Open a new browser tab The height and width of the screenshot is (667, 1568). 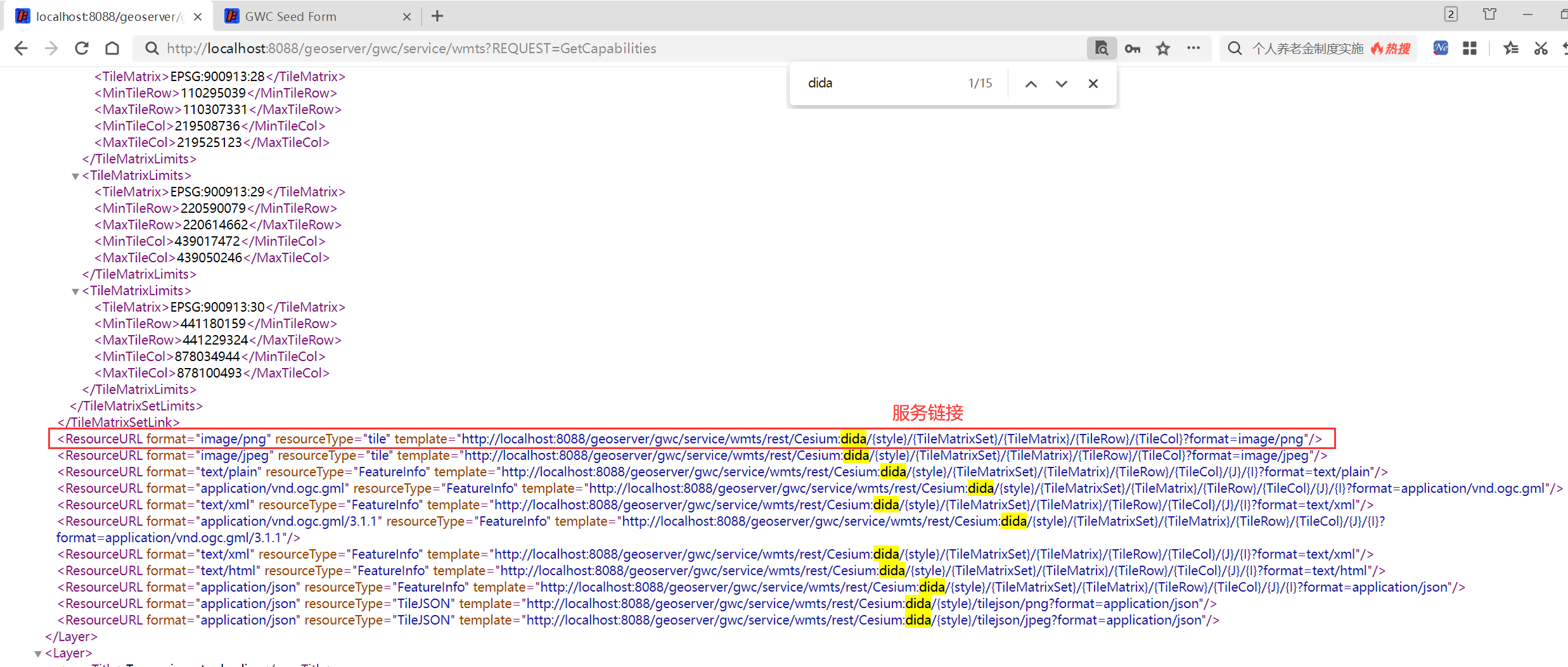tap(437, 16)
